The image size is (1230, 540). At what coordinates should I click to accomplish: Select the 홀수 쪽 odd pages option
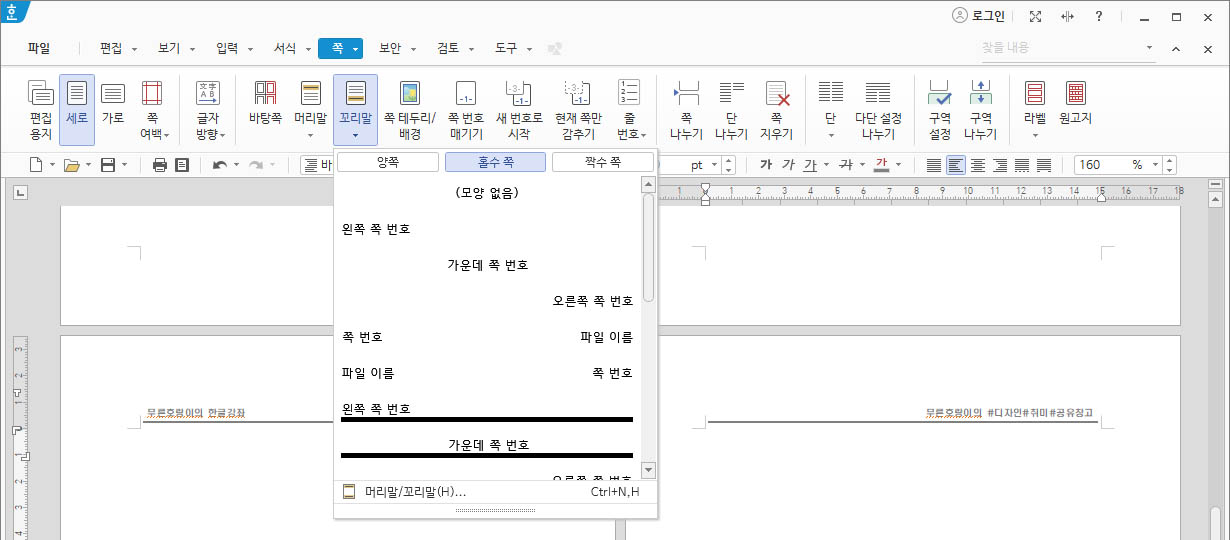click(x=495, y=162)
